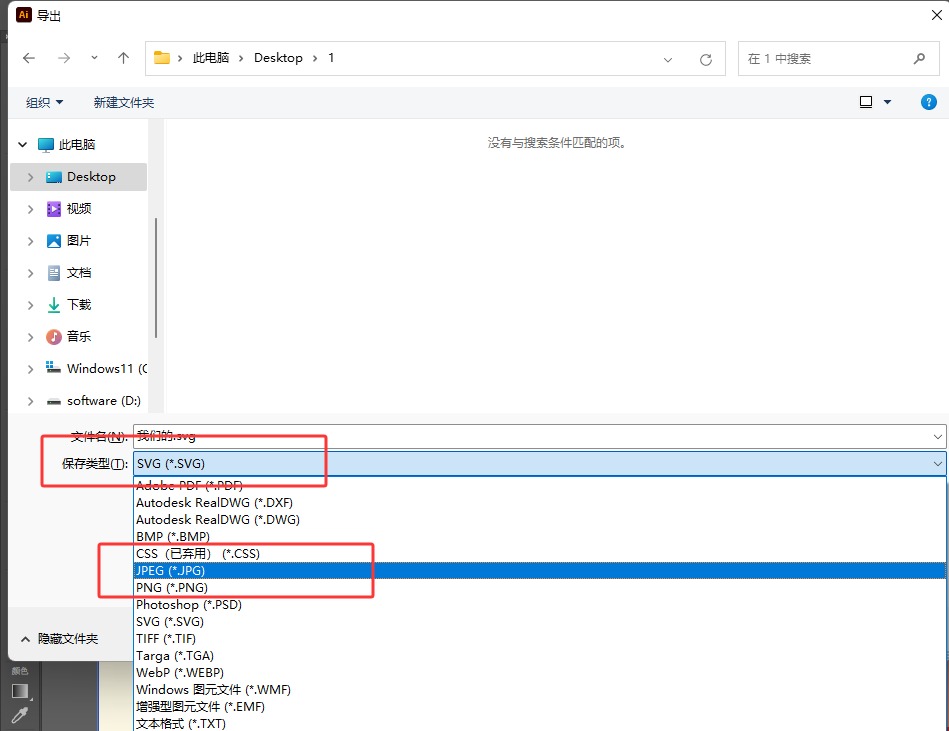Click the Up directory arrow icon
The width and height of the screenshot is (949, 731).
pos(124,59)
